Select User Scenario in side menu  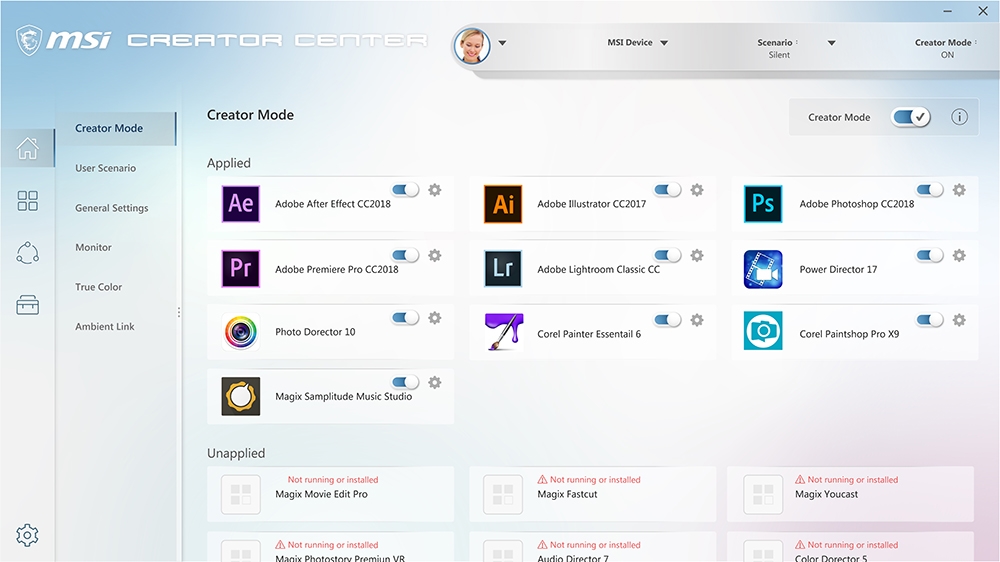coord(105,168)
